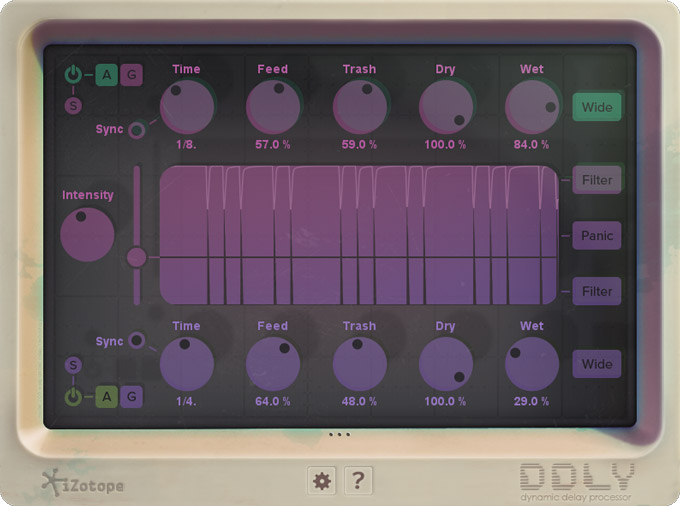Screen dimensions: 680x506
Task: Click the top delay A button
Action: [107, 75]
